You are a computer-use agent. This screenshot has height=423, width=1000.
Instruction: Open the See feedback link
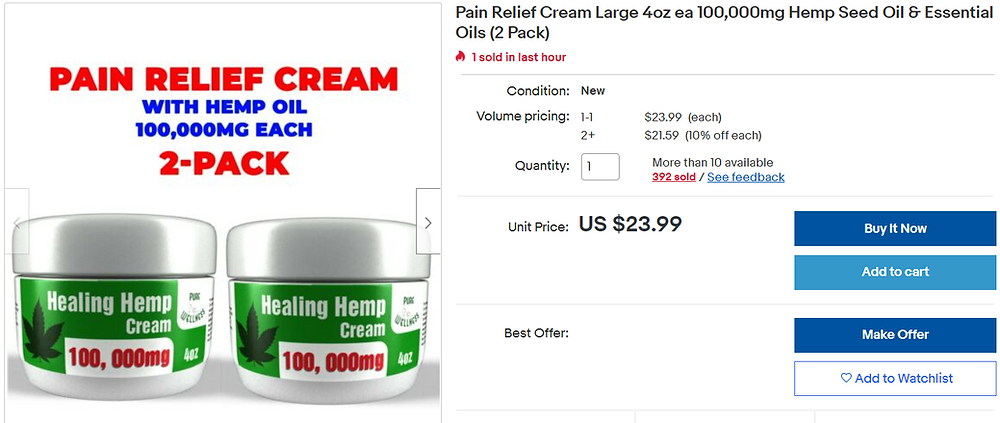pos(746,177)
